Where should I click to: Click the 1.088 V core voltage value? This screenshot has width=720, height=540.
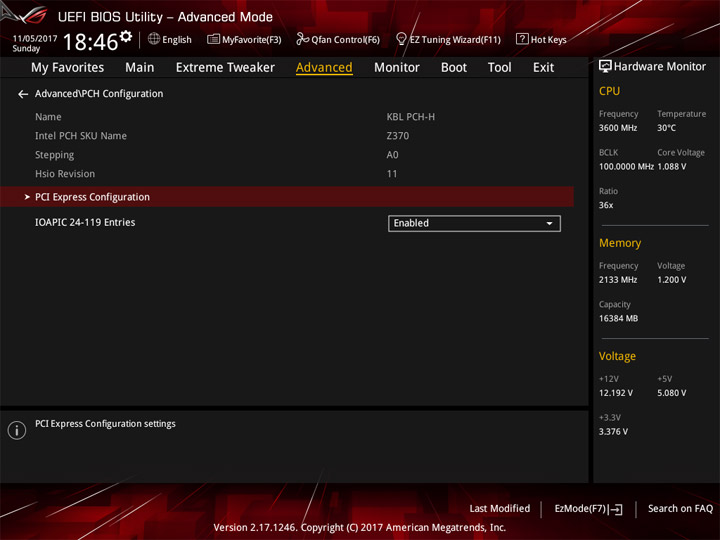click(x=672, y=167)
